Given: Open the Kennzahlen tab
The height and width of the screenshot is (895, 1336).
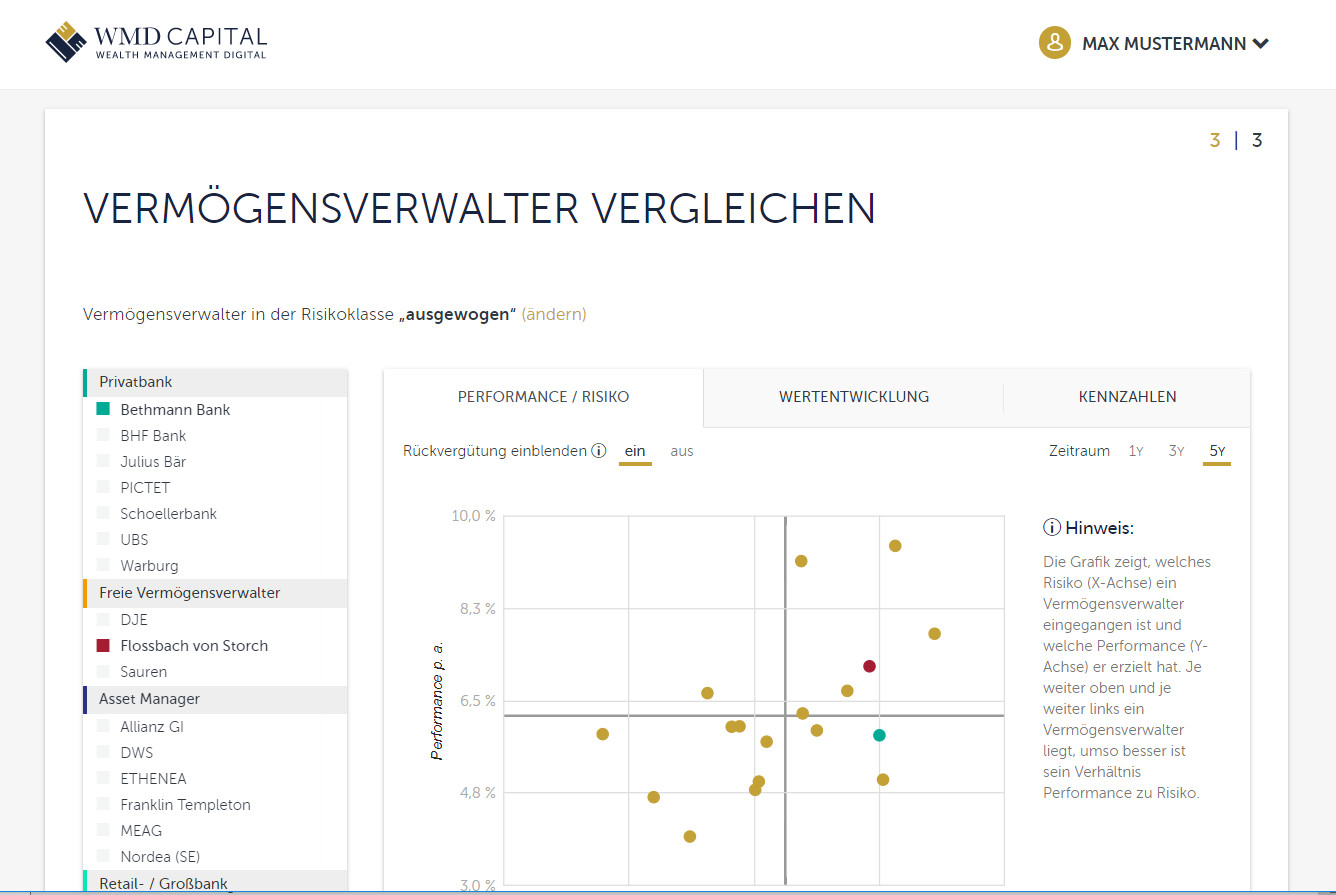Looking at the screenshot, I should click(x=1127, y=397).
